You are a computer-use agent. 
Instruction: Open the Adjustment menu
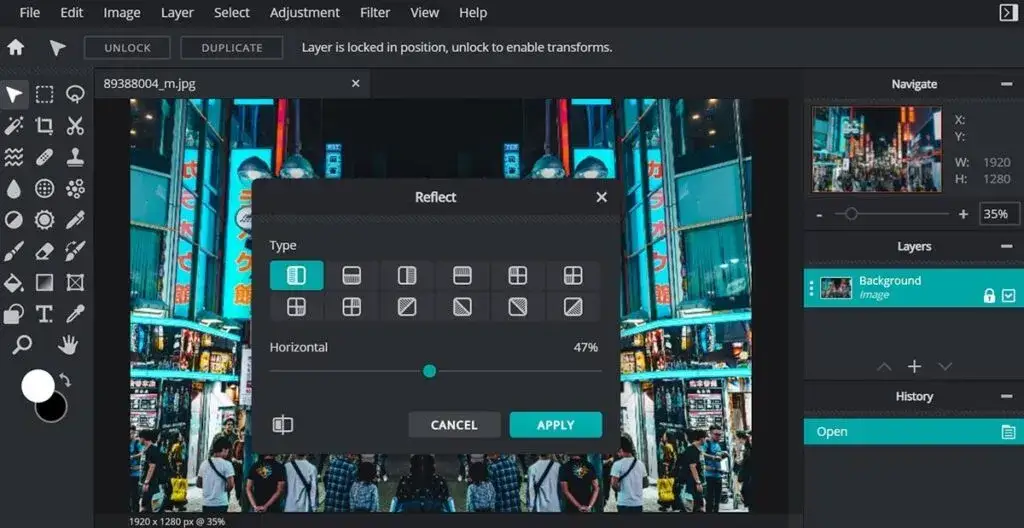tap(304, 13)
